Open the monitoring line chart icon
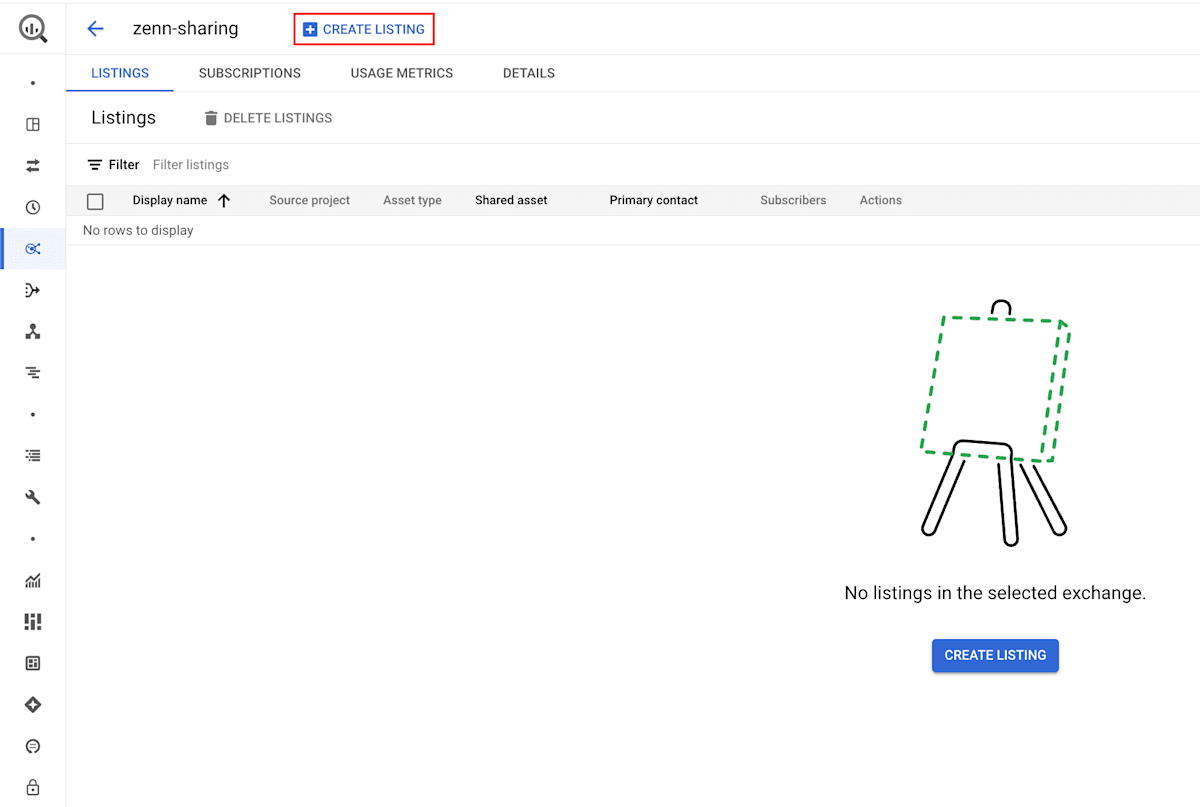This screenshot has height=807, width=1200. click(x=33, y=581)
